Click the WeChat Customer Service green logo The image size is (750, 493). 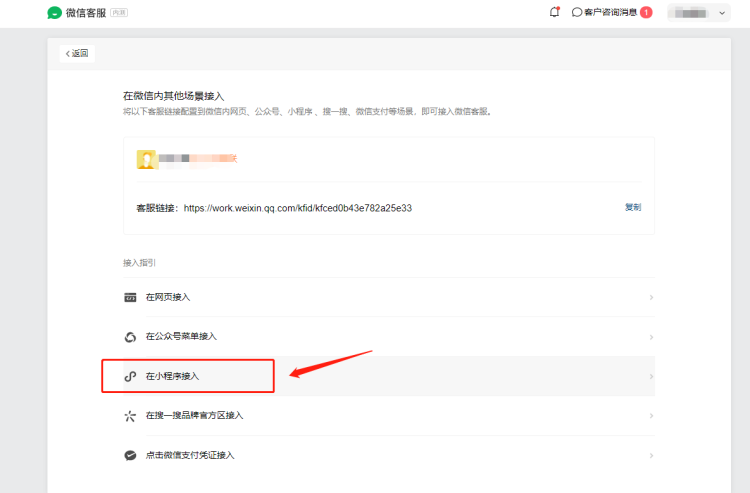click(55, 13)
